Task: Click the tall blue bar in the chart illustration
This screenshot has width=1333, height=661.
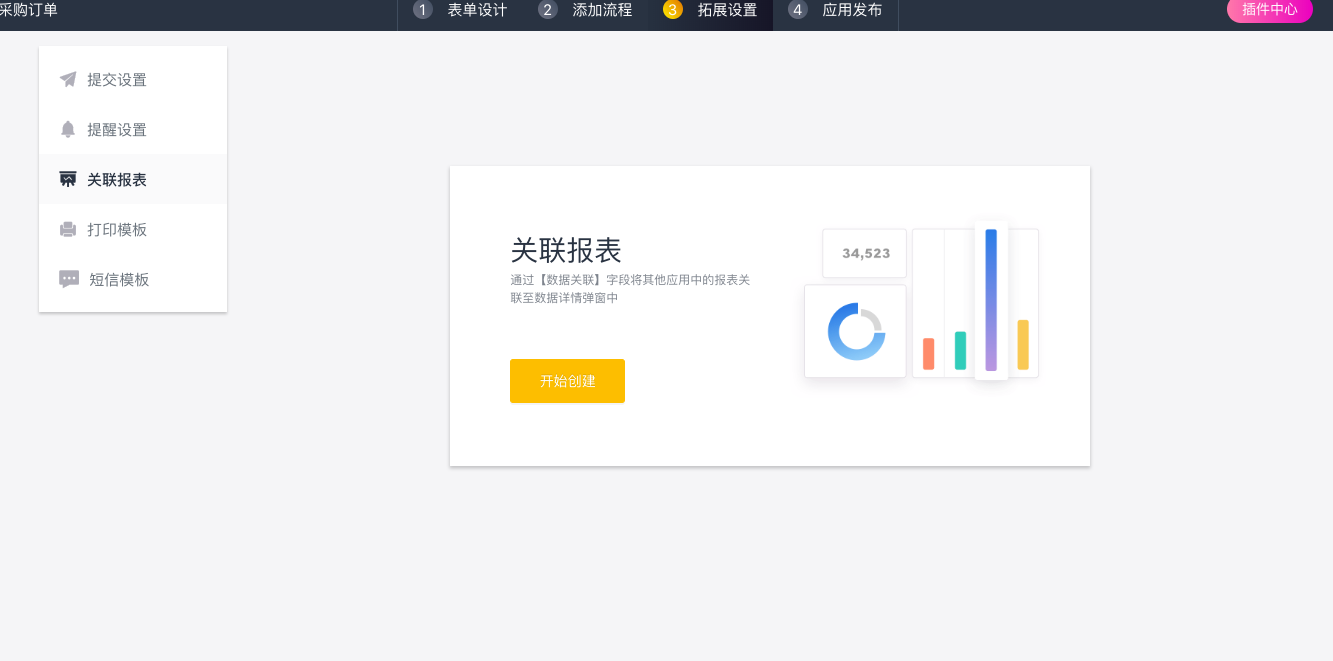Action: pyautogui.click(x=991, y=300)
